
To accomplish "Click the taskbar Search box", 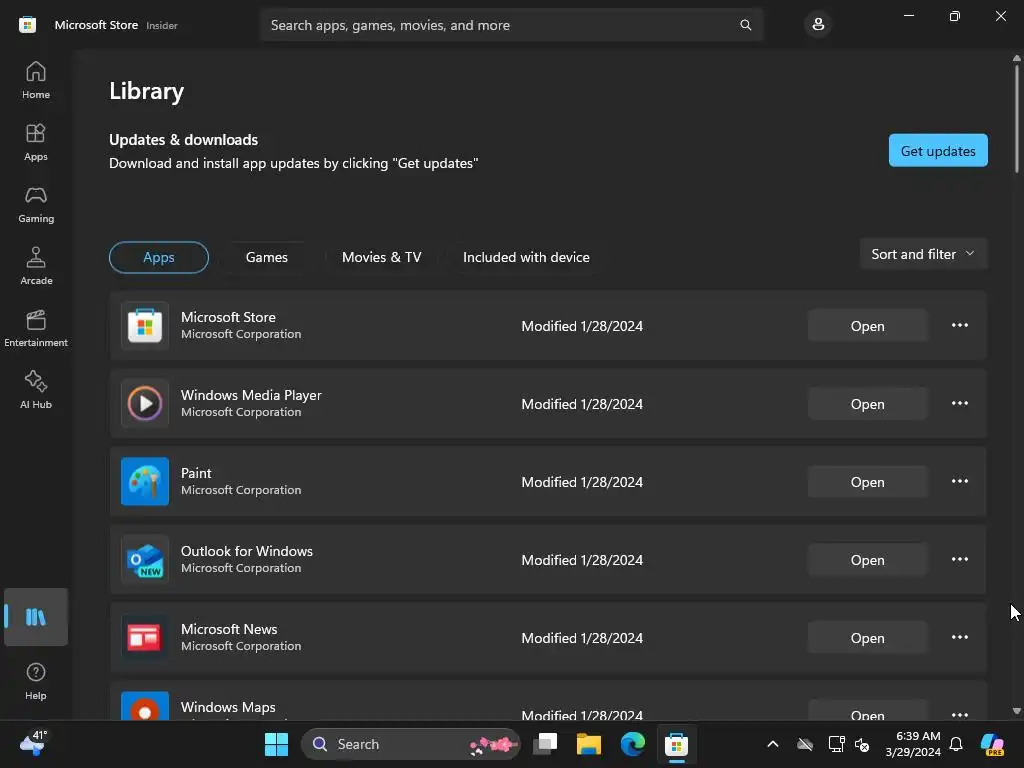I will pyautogui.click(x=411, y=744).
